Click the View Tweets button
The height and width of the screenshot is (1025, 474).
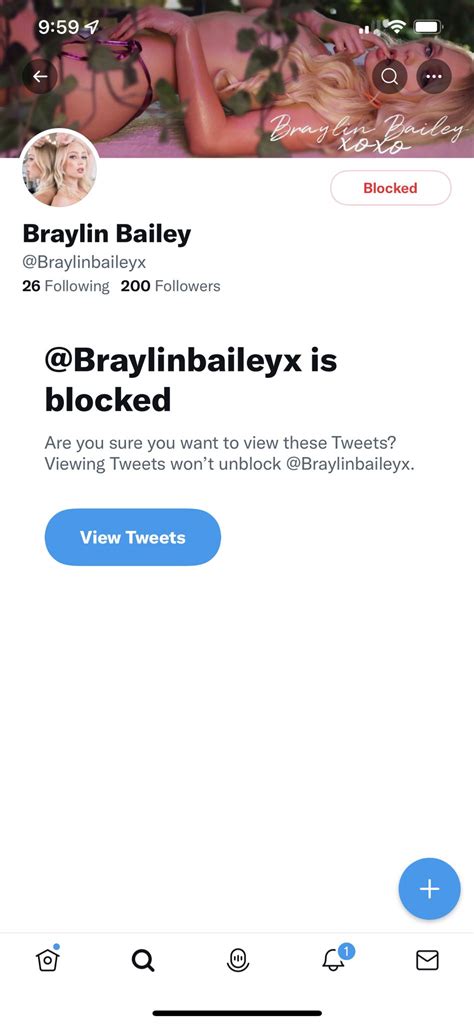133,537
